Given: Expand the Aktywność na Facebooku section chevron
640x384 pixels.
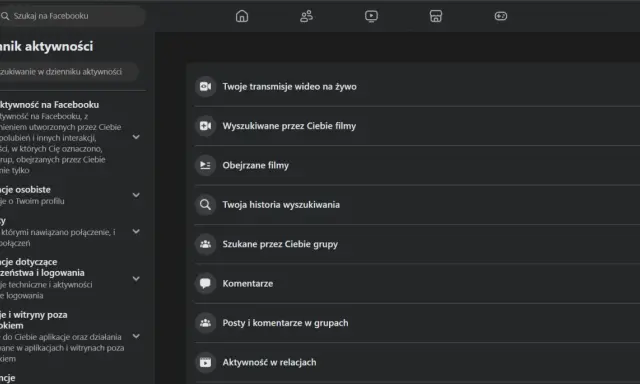Looking at the screenshot, I should [136, 137].
